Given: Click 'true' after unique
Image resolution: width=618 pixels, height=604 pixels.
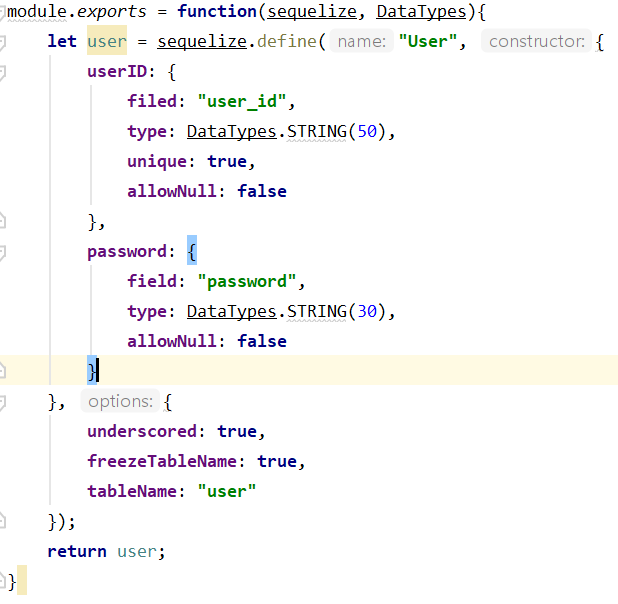Looking at the screenshot, I should tap(227, 161).
